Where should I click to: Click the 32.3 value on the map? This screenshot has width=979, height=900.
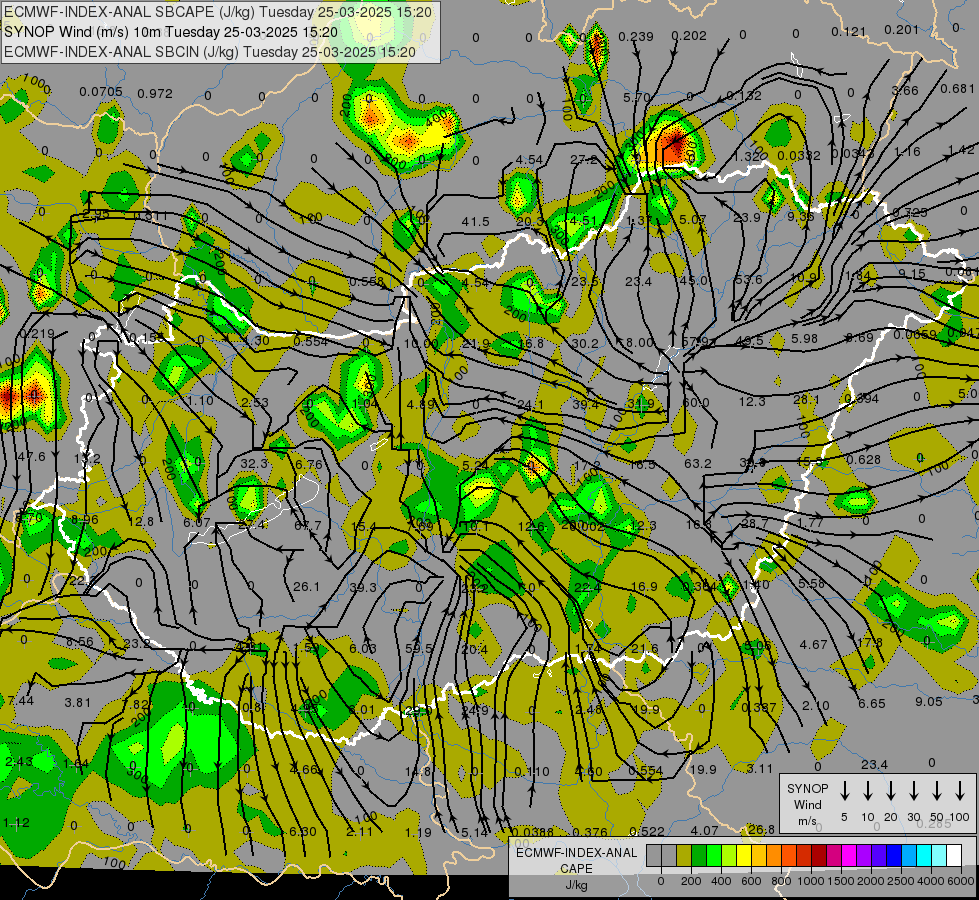pyautogui.click(x=253, y=463)
